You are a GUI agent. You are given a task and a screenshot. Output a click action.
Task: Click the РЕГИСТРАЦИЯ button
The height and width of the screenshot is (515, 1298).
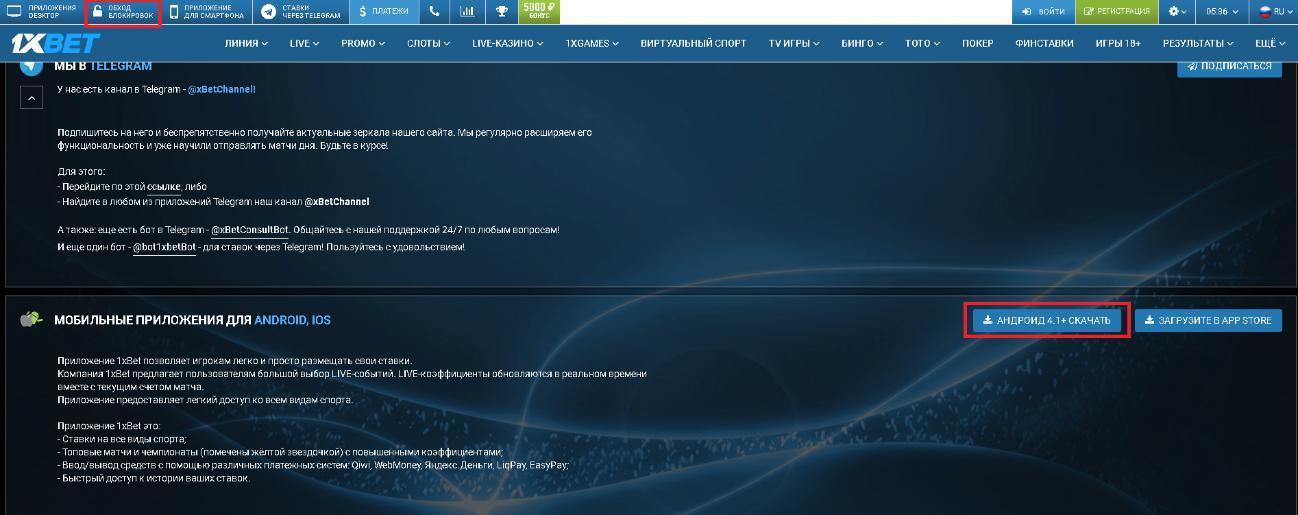coord(1116,12)
